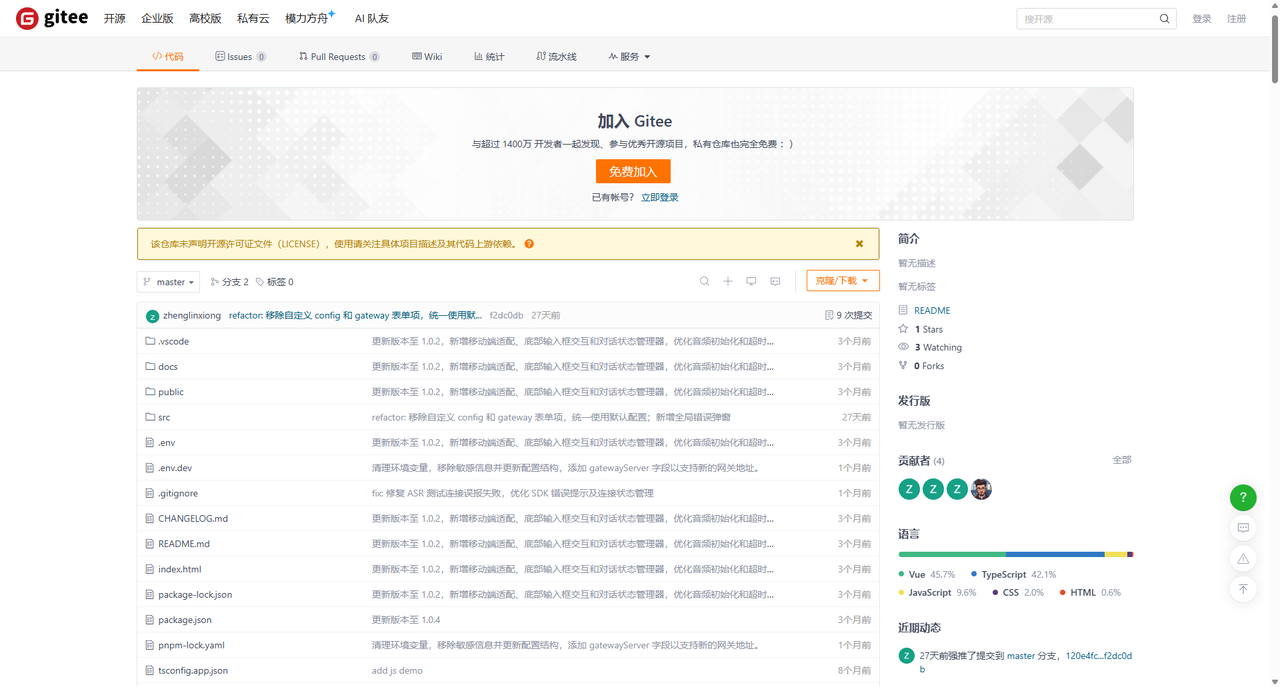1280x687 pixels.
Task: Open CHANGELOG.md file
Action: (x=193, y=518)
